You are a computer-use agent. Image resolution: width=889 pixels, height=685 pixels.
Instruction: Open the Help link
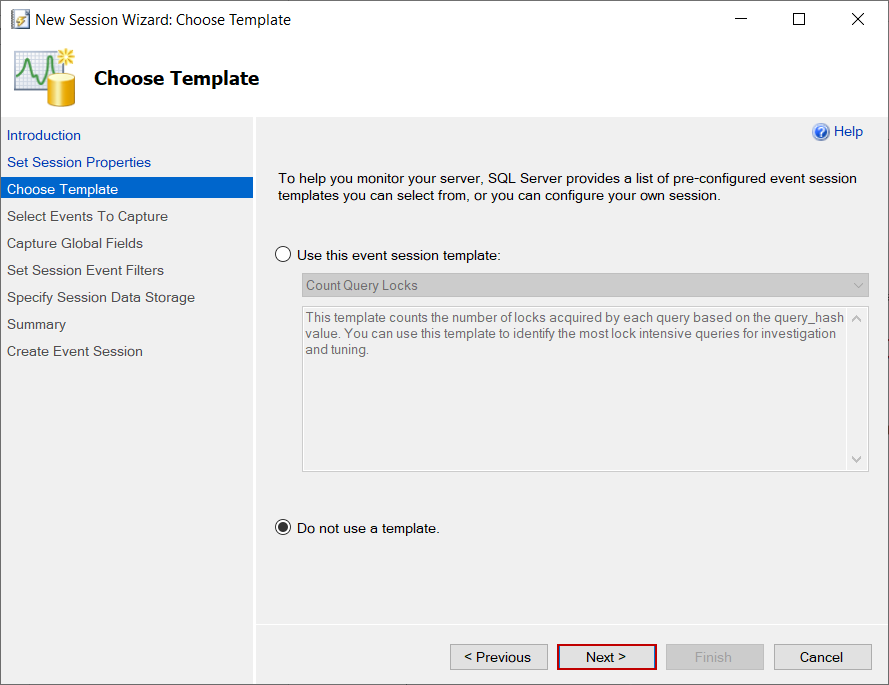point(848,132)
